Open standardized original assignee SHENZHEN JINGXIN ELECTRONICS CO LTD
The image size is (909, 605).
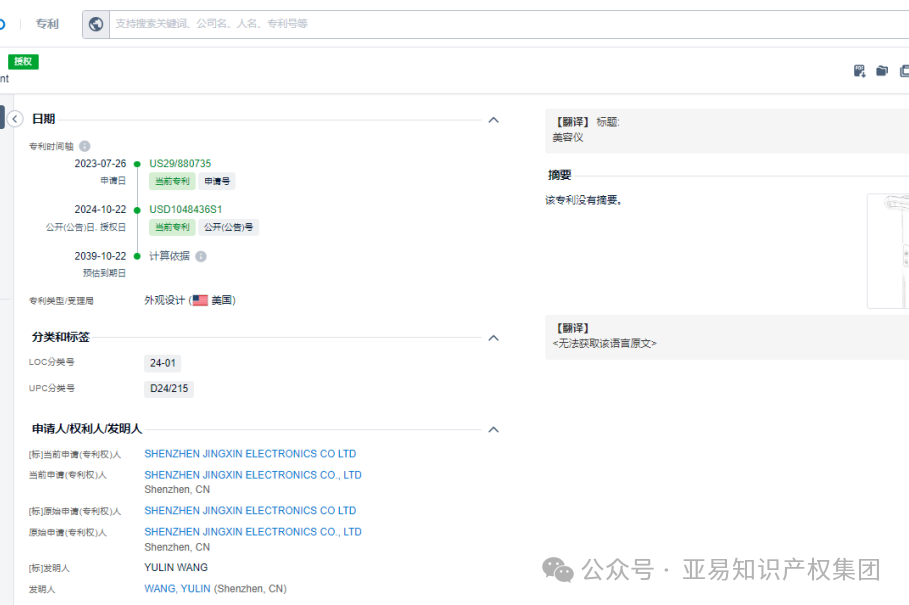tap(250, 511)
